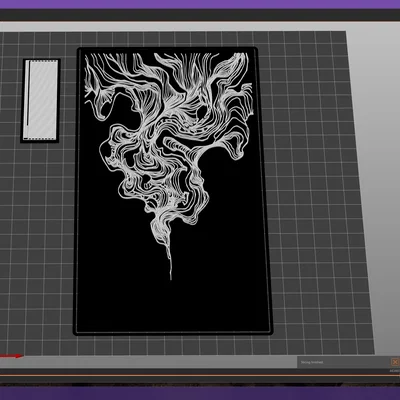The height and width of the screenshot is (400, 400).
Task: Click the gray hatched fill of prime tower
Action: (x=43, y=98)
